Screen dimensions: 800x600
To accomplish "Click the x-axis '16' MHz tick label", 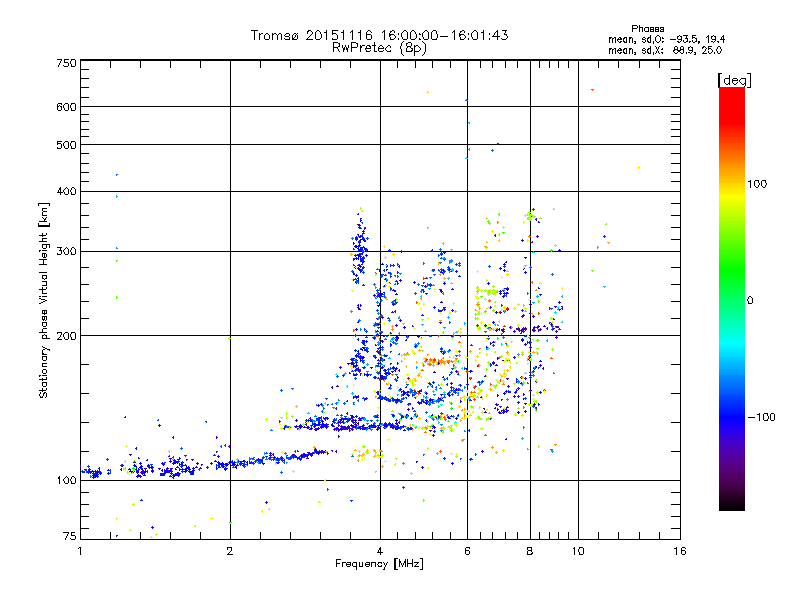I will coord(680,551).
